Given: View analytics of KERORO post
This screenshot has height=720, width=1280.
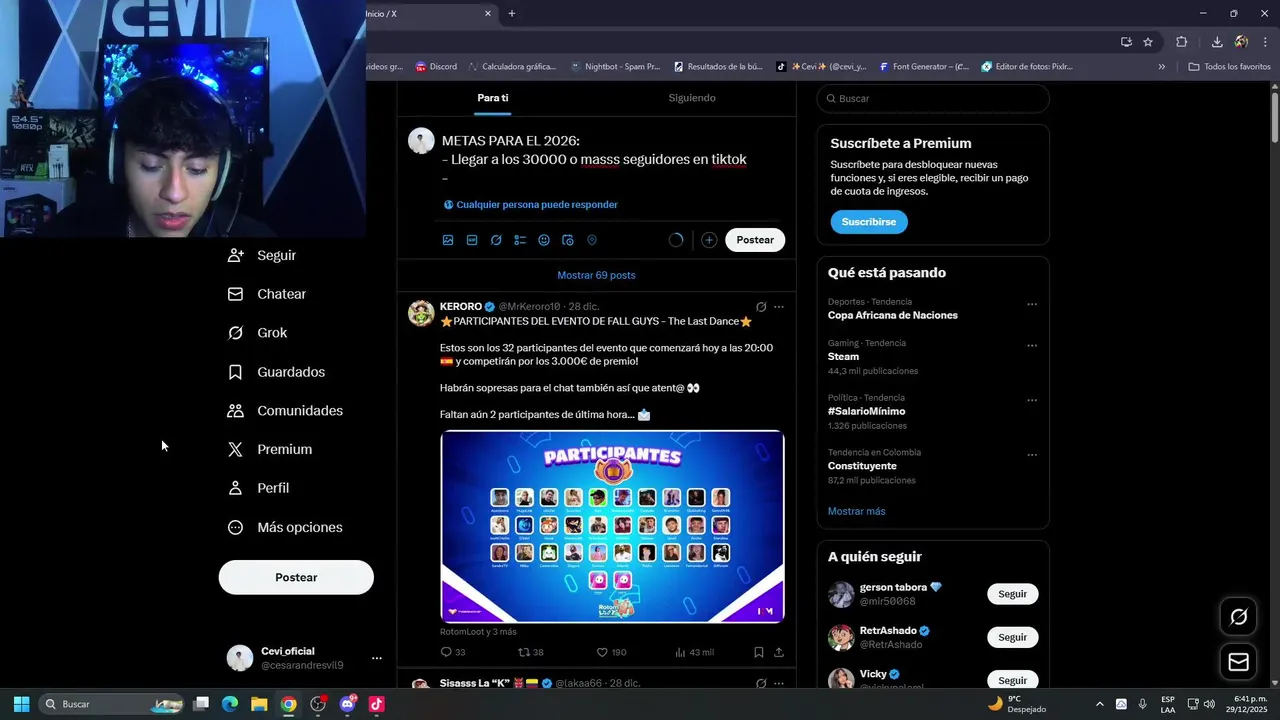Looking at the screenshot, I should pyautogui.click(x=694, y=652).
